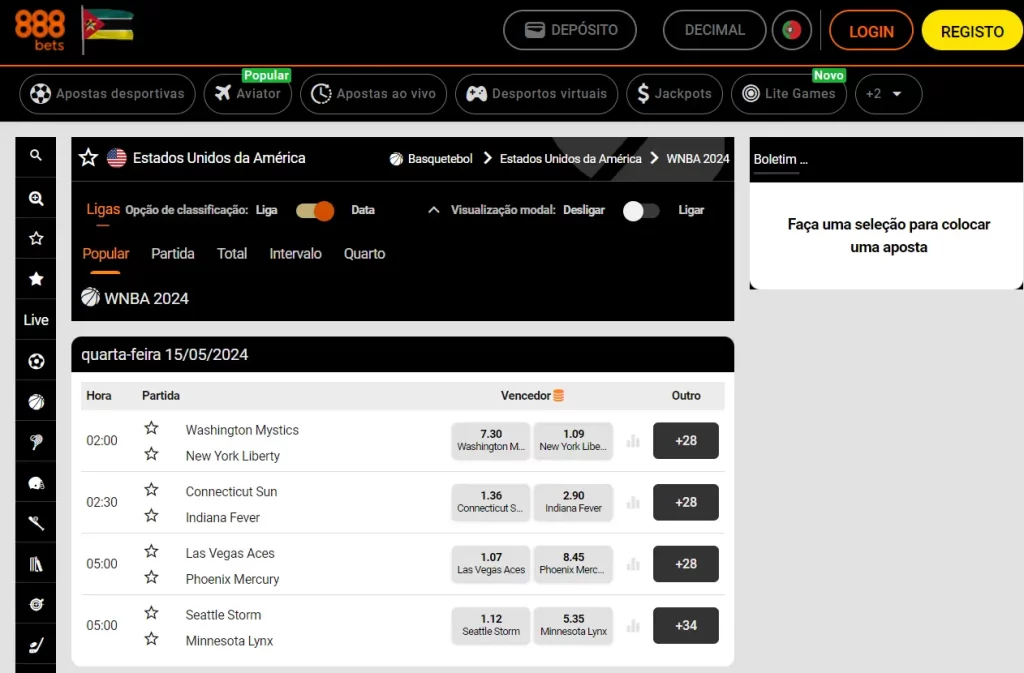Screen dimensions: 1024x673
Task: Open the Live section in sidebar
Action: coord(36,320)
